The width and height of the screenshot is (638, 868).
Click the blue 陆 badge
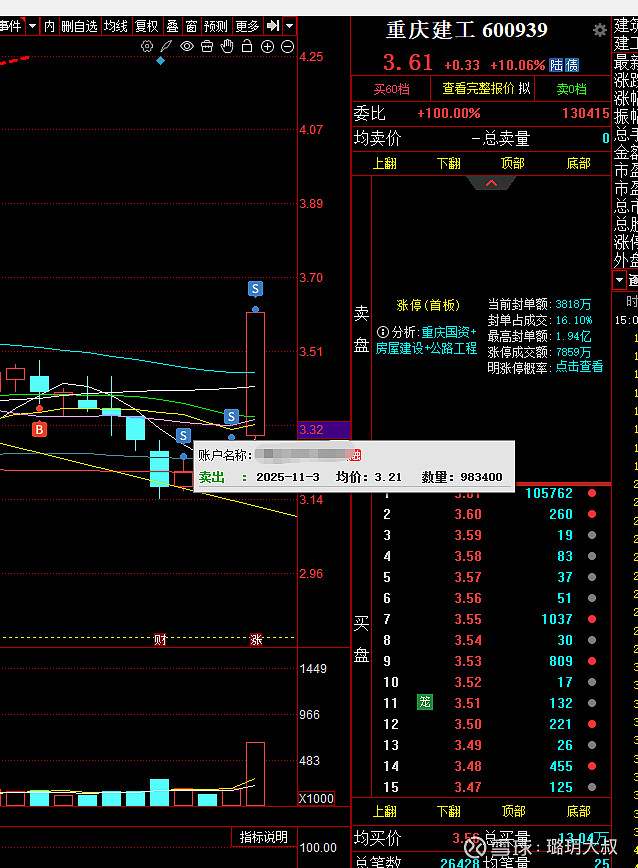click(x=556, y=65)
